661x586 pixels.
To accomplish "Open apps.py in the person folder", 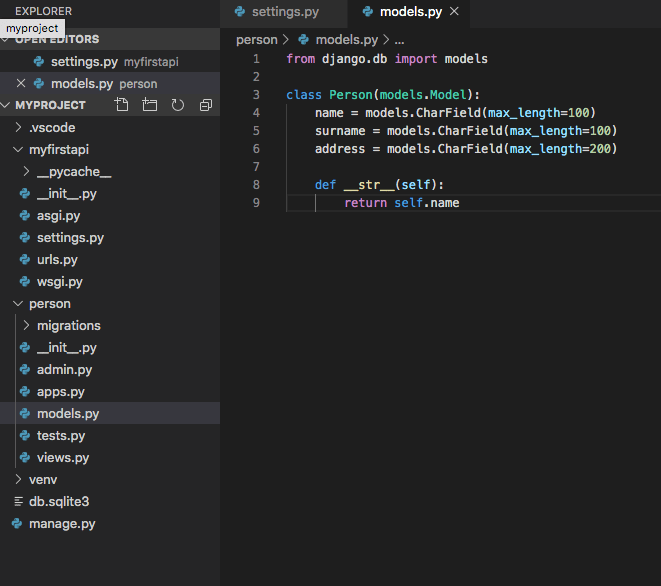I will click(110, 391).
